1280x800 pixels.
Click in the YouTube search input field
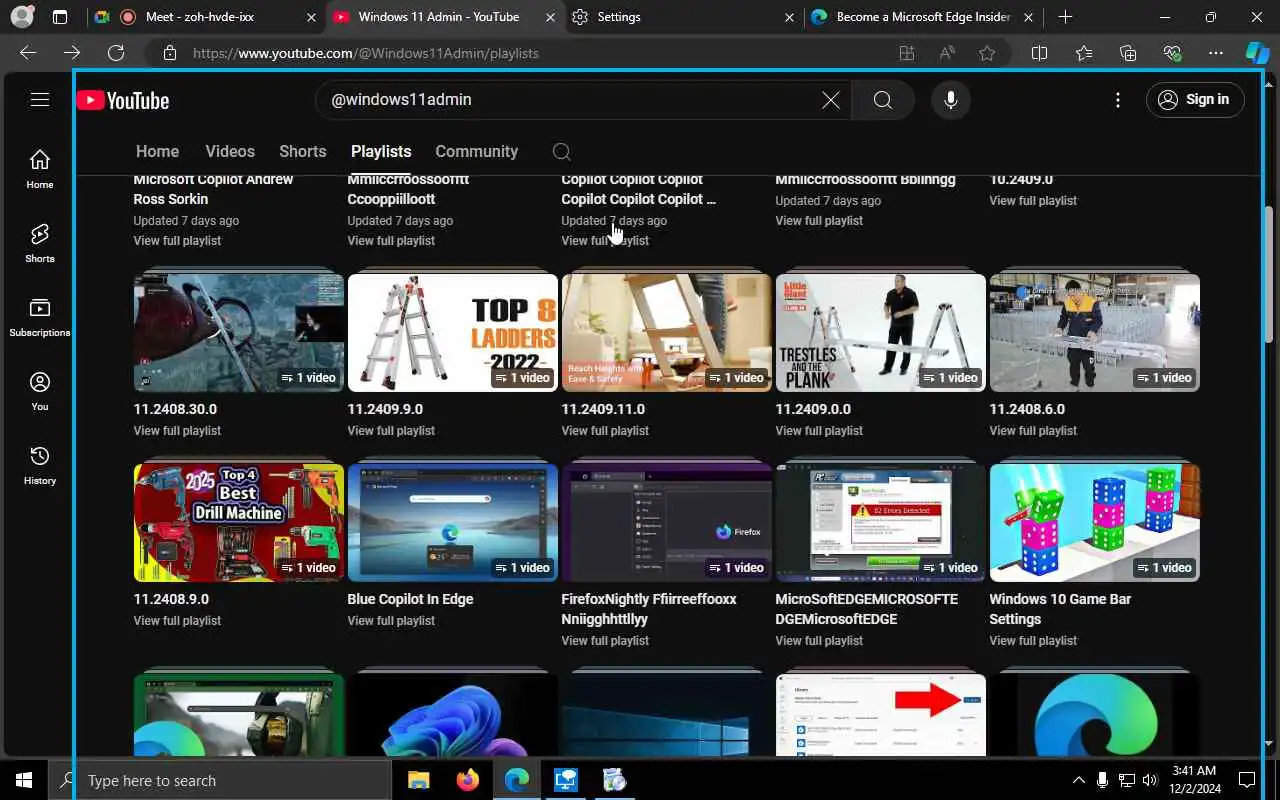pyautogui.click(x=570, y=100)
